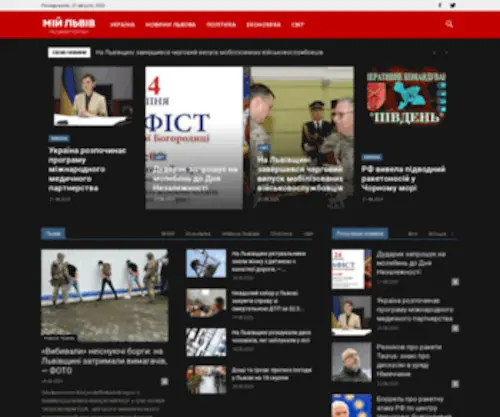This screenshot has height=417, width=500.
Task: Select the Львів section tab
Action: click(53, 233)
